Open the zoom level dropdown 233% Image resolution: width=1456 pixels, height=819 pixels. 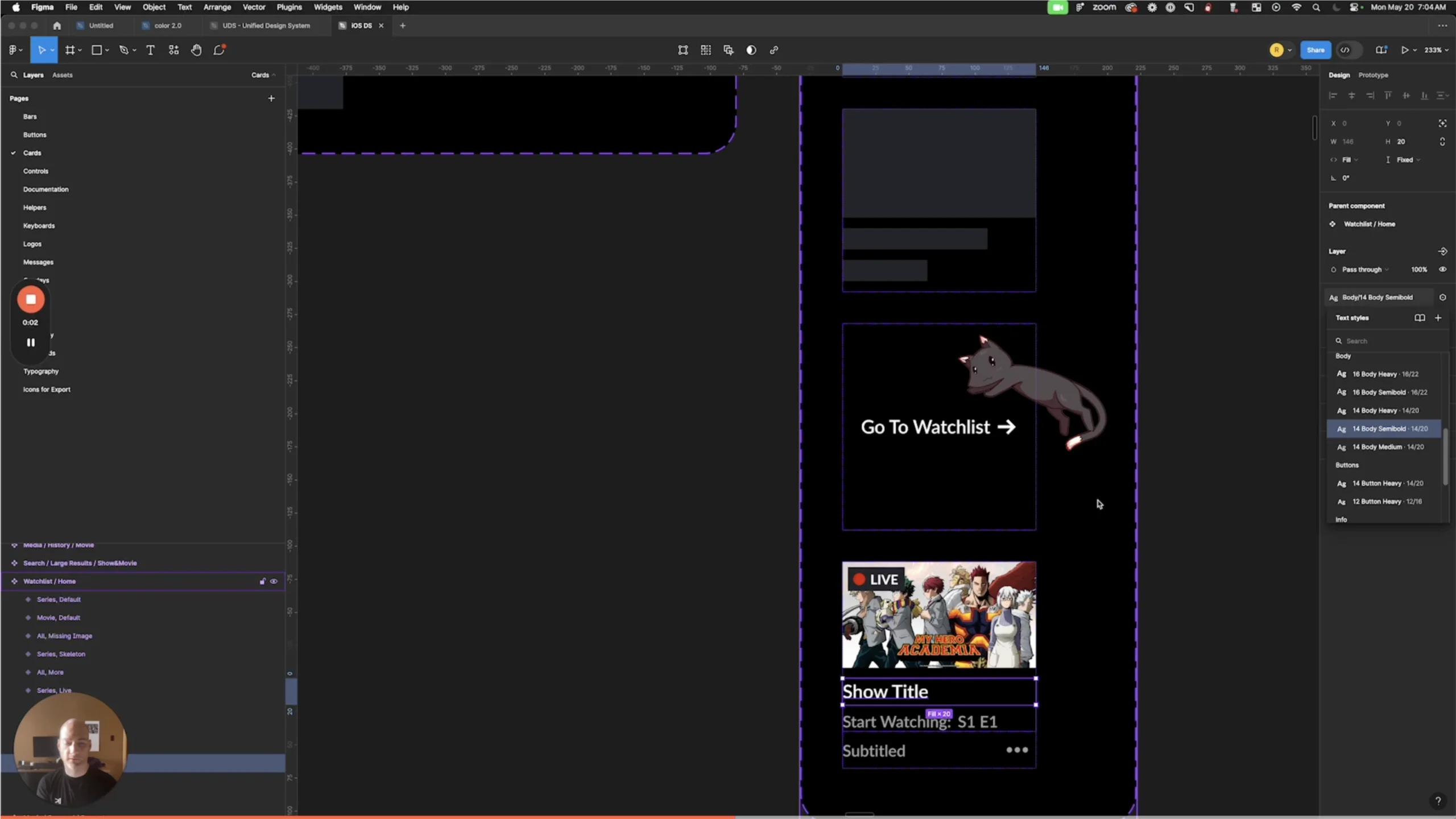[x=1436, y=50]
